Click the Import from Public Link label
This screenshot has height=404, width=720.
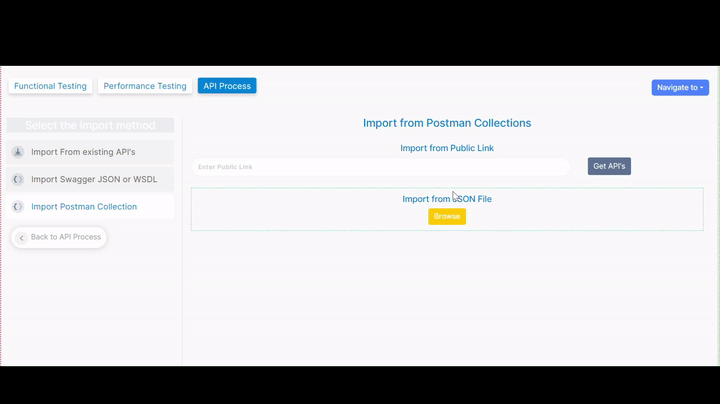click(x=447, y=148)
